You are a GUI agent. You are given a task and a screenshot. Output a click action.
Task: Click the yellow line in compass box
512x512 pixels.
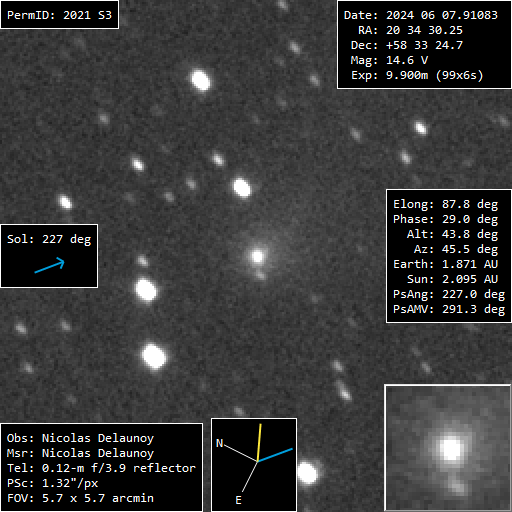[259, 443]
